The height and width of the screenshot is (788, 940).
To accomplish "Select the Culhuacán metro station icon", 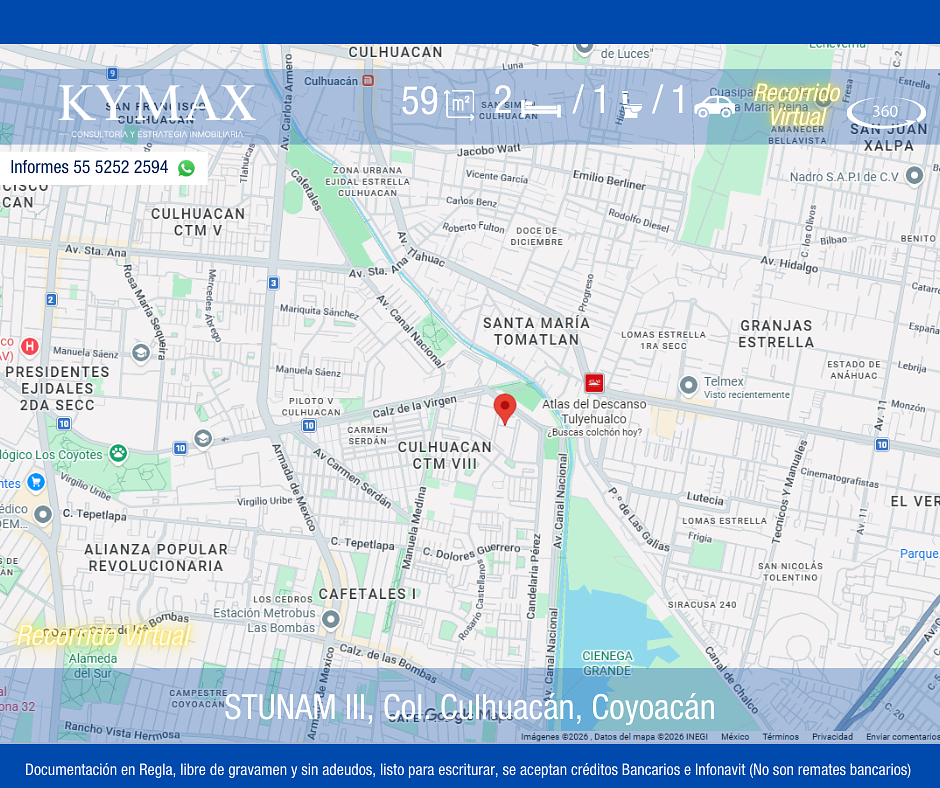I will coord(368,80).
